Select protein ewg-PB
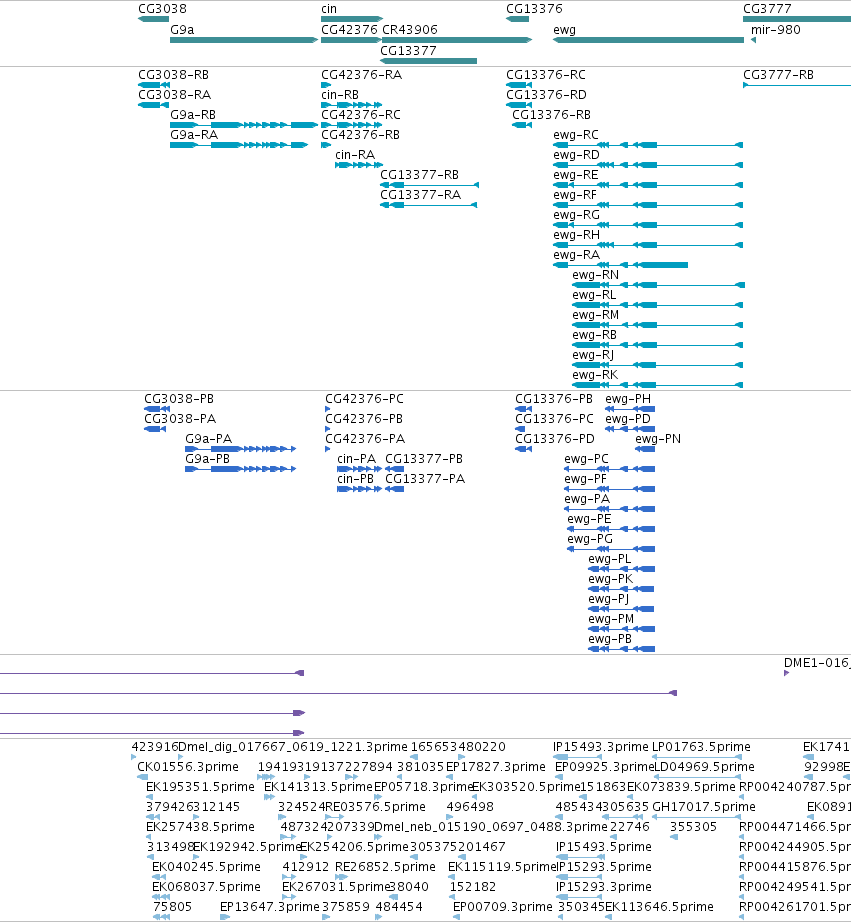851x922 pixels. pos(610,639)
